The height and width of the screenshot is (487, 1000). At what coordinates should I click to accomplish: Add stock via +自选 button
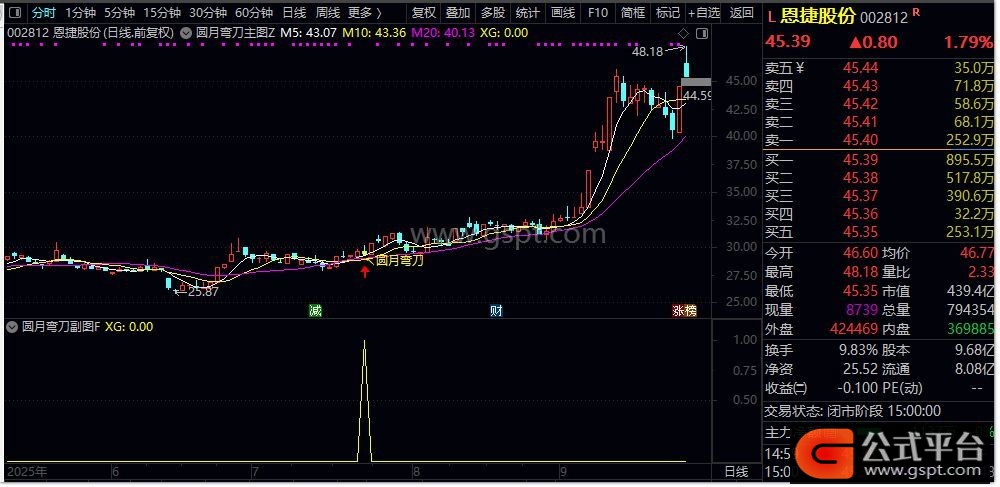703,12
